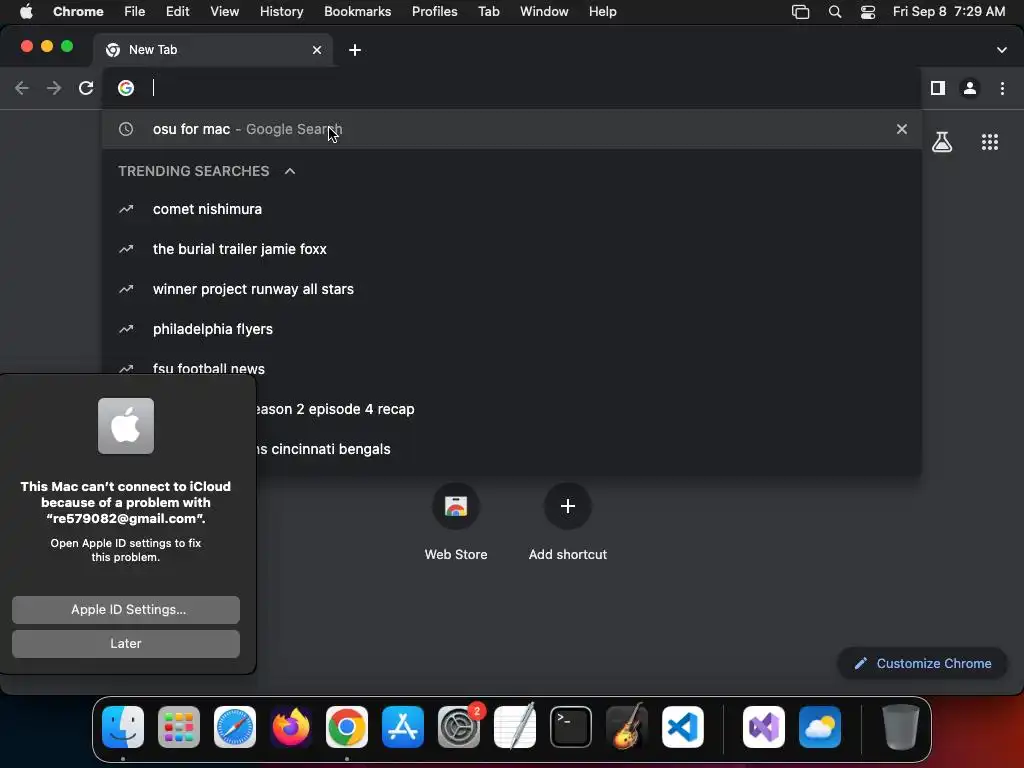The image size is (1024, 768).
Task: Open TextEdit from the Dock
Action: click(515, 727)
